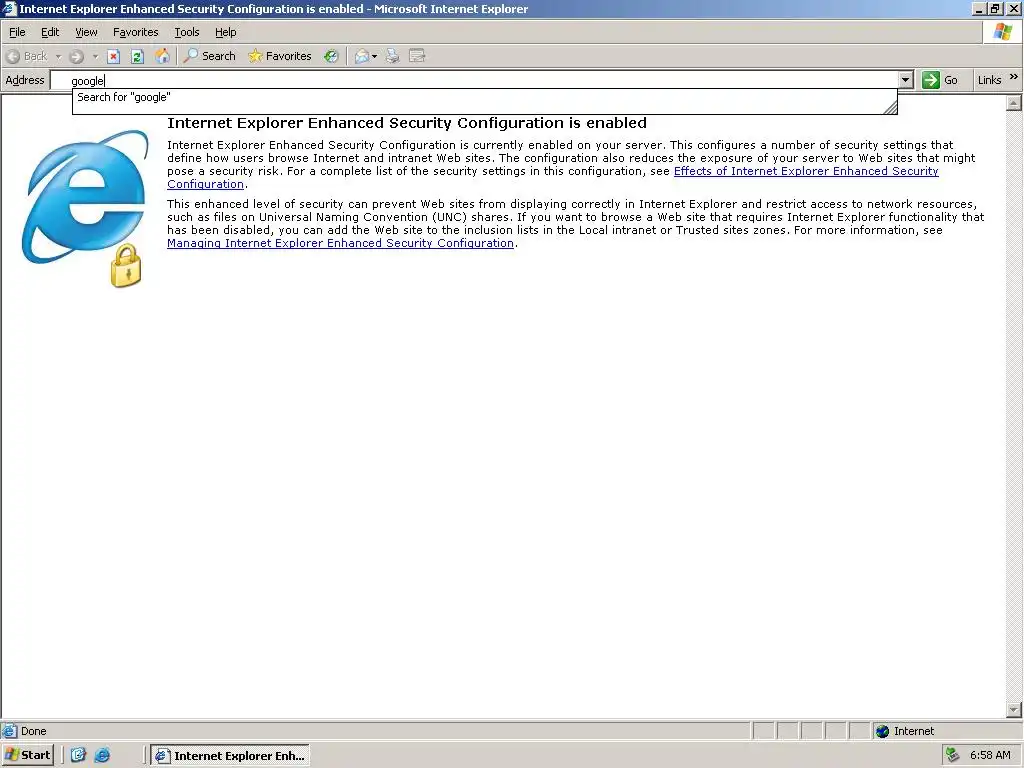1024x768 pixels.
Task: Open the Edit menu
Action: [50, 32]
